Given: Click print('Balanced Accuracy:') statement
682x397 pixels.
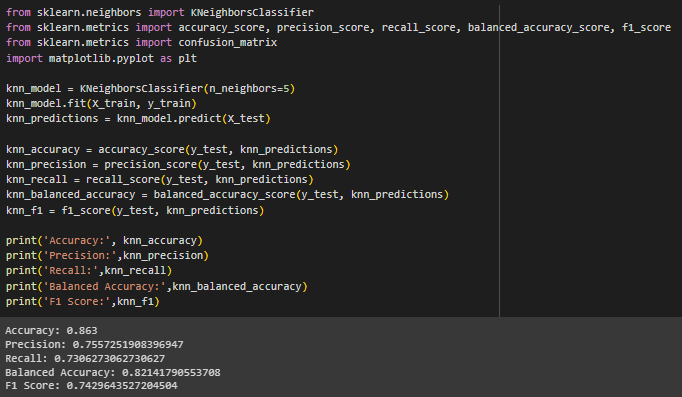Looking at the screenshot, I should tap(157, 287).
